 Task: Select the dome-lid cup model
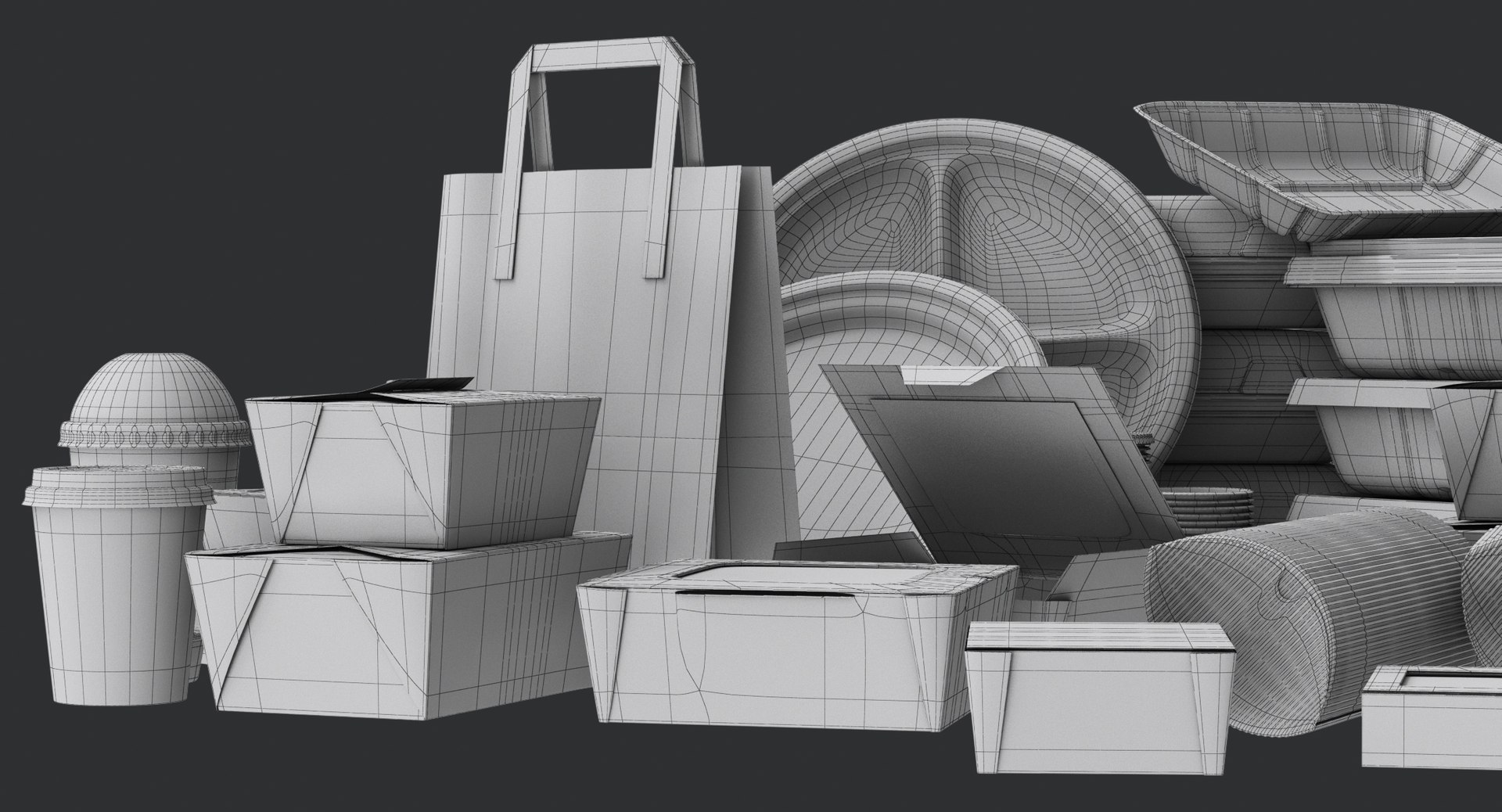coord(156,420)
